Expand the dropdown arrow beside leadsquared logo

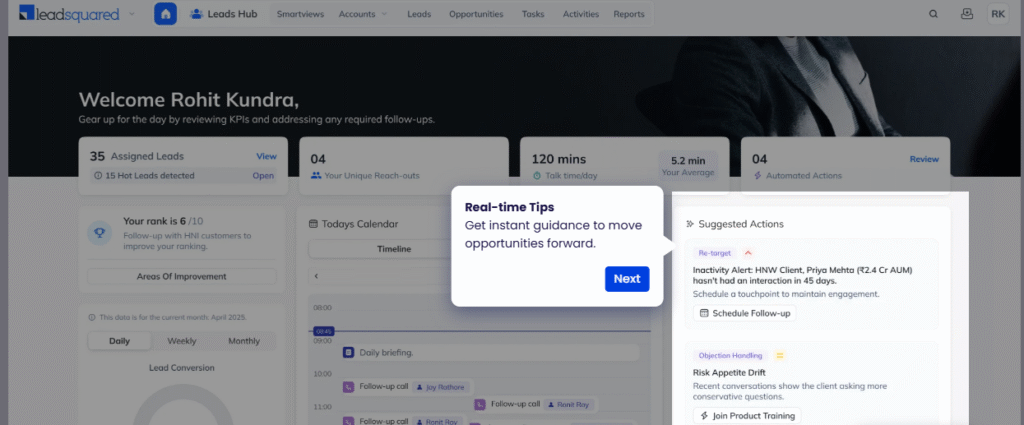point(133,13)
